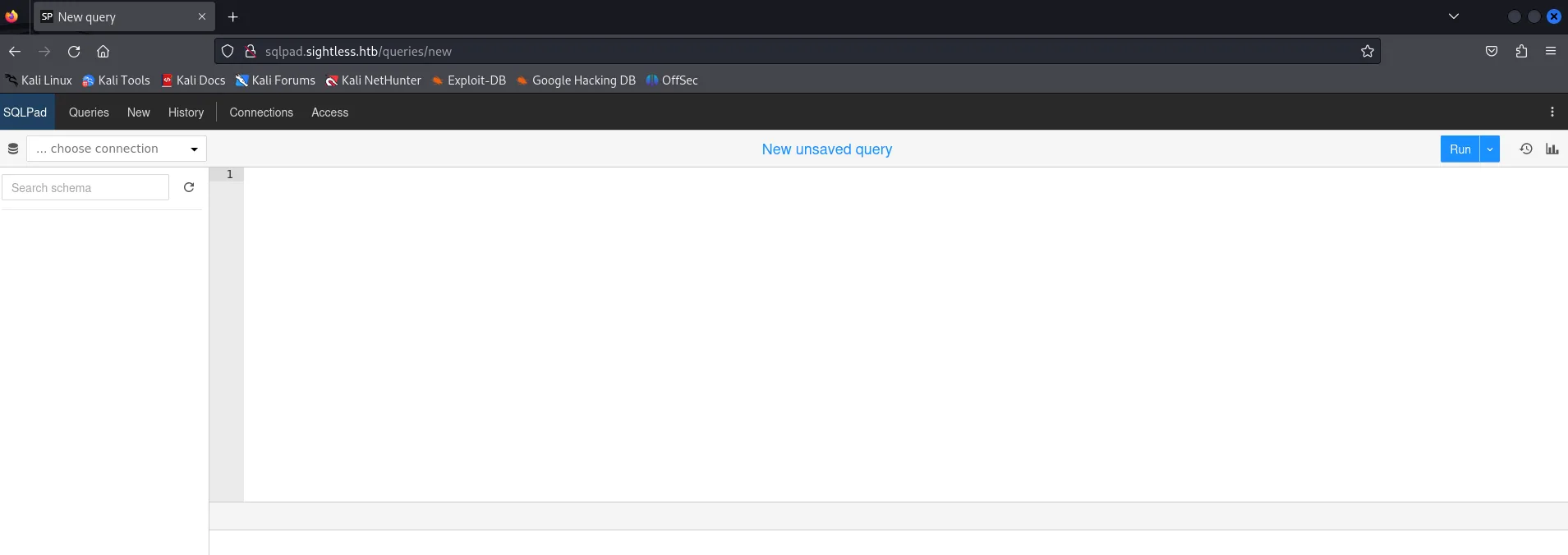Open the Kali NetHunter bookmark
The width and height of the screenshot is (1568, 555).
coord(373,80)
